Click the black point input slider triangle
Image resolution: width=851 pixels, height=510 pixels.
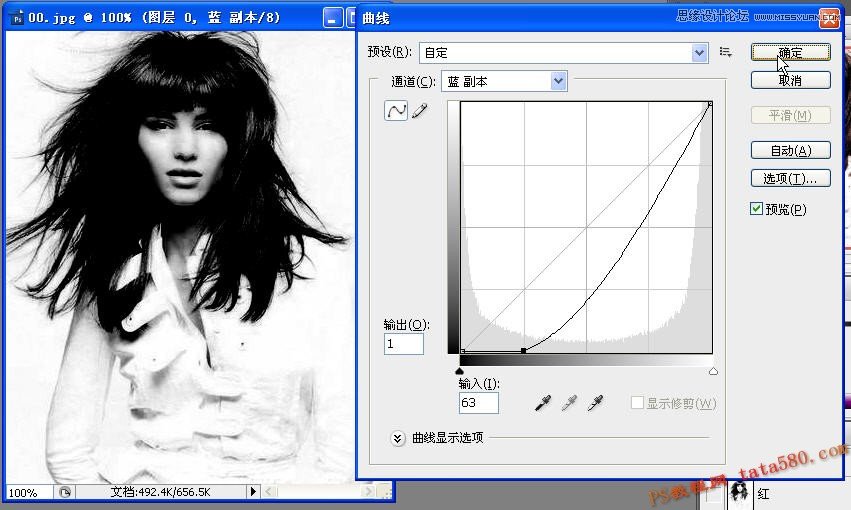[460, 371]
